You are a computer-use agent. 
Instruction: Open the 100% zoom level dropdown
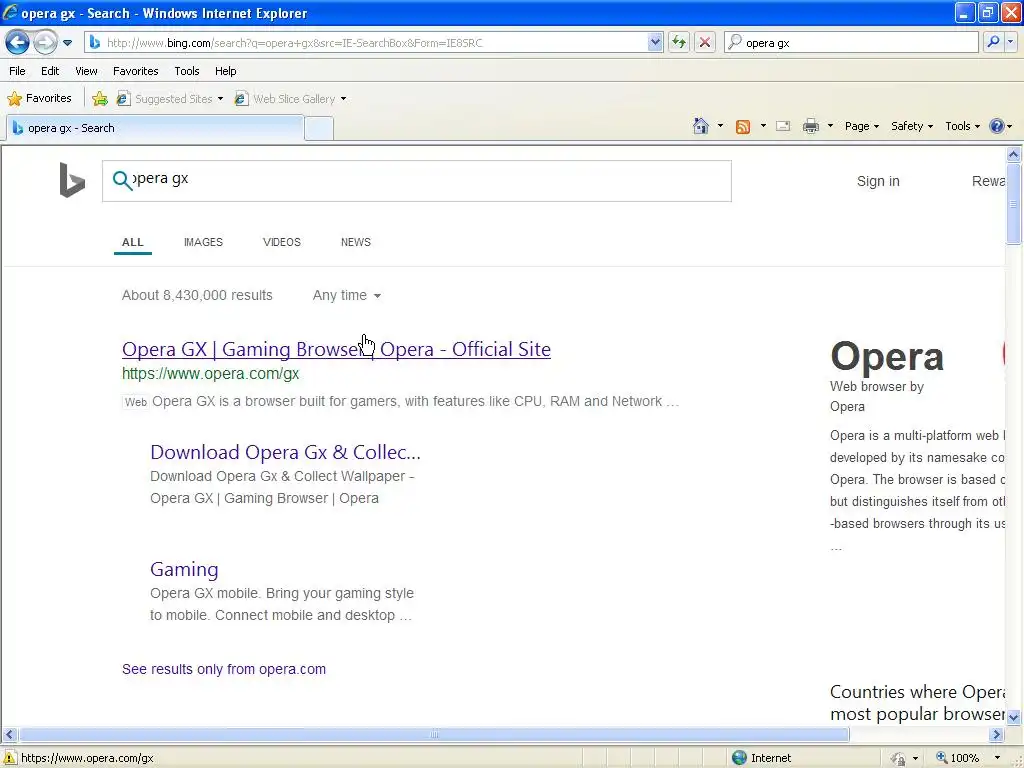997,758
